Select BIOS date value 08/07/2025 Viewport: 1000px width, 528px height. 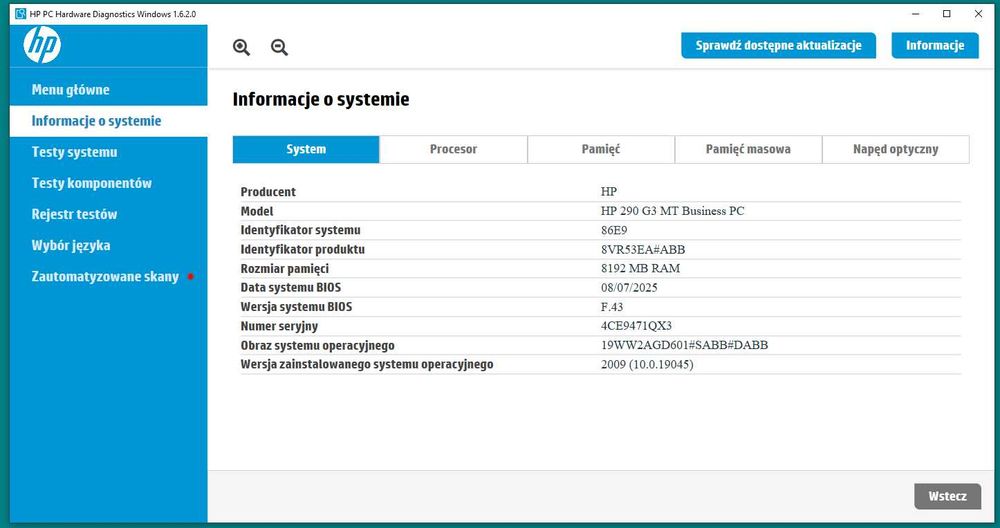(x=629, y=288)
